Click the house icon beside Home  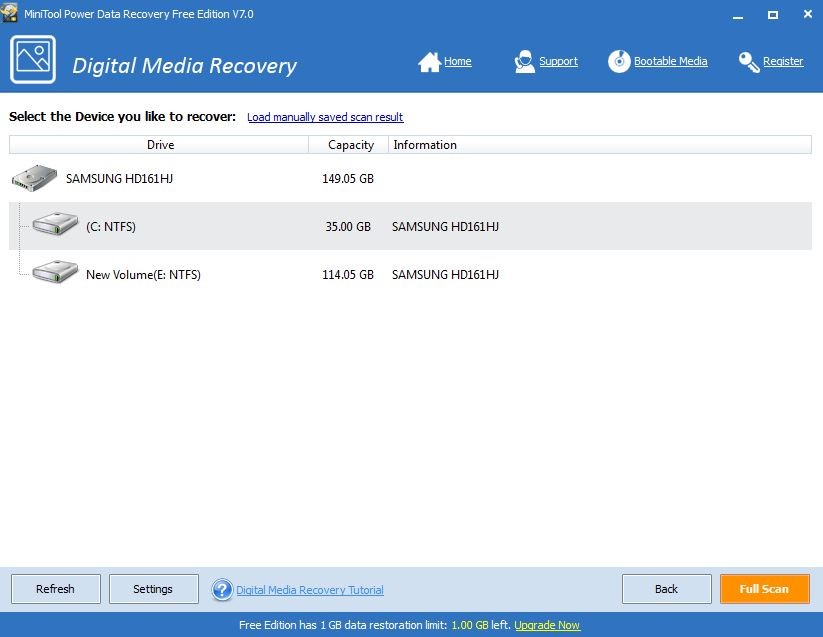(429, 62)
